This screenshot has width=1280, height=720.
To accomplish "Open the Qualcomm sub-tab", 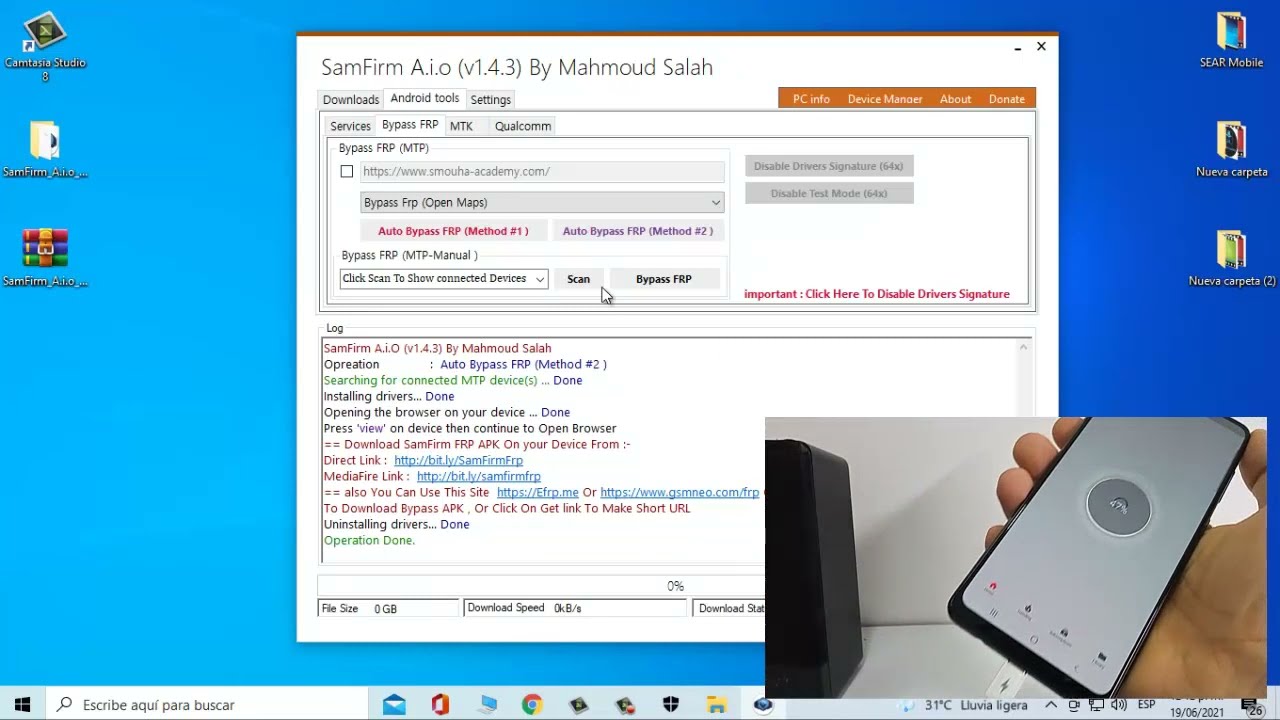I will click(523, 126).
